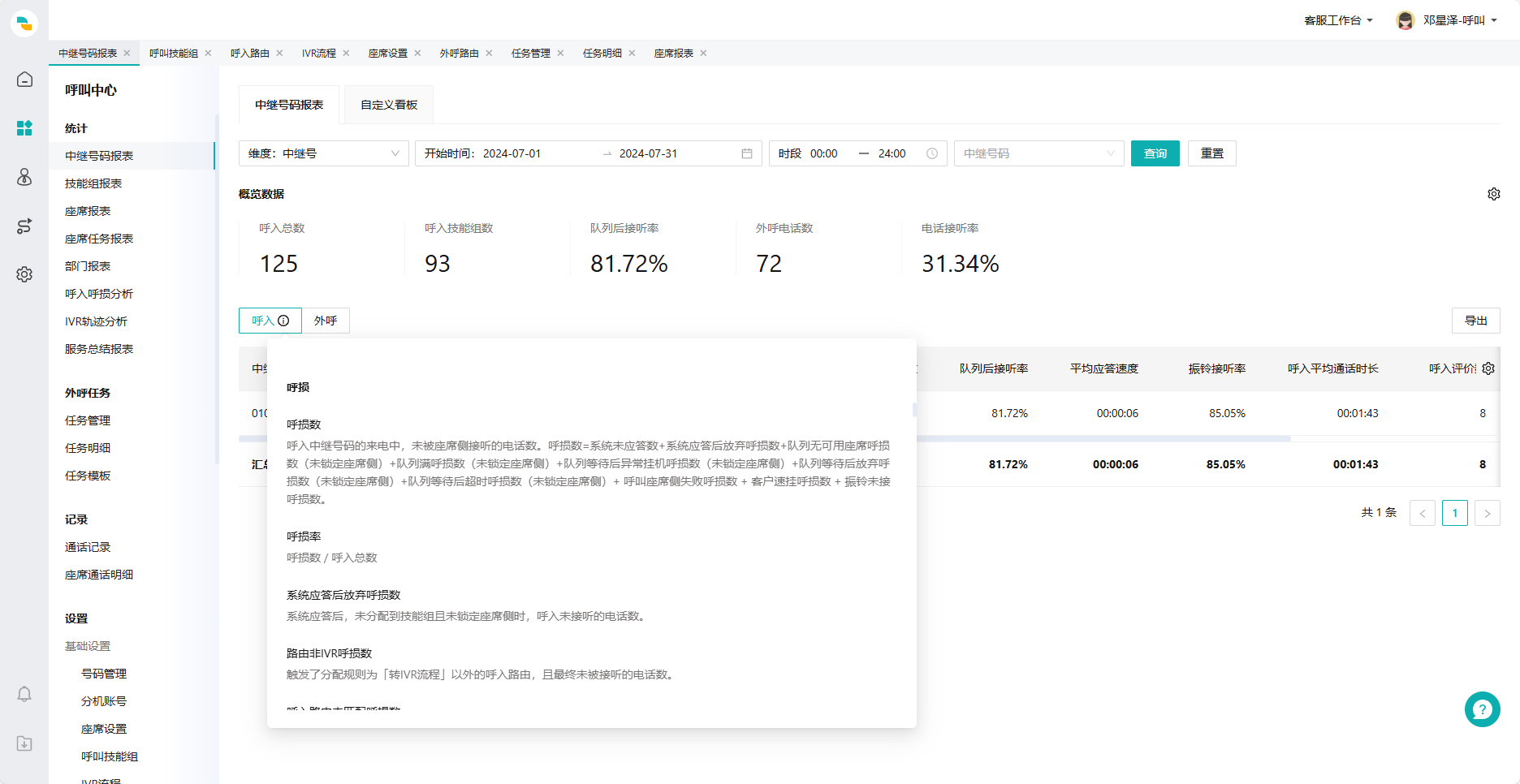Close the 座席设置 tab

tap(417, 53)
